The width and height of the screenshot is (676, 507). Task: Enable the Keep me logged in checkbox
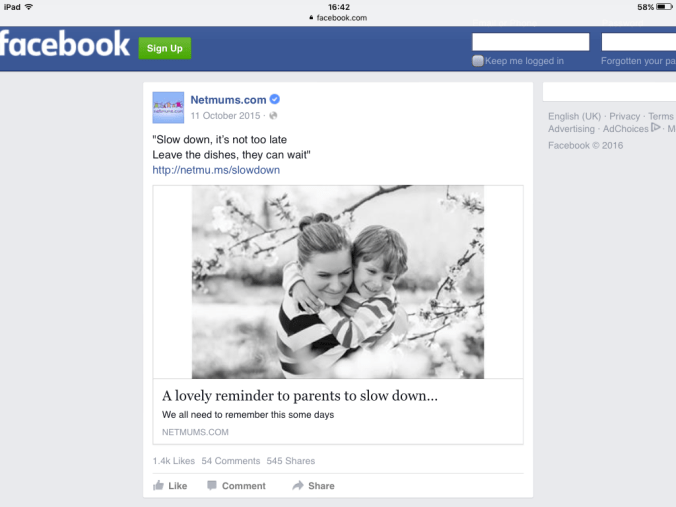(x=478, y=61)
